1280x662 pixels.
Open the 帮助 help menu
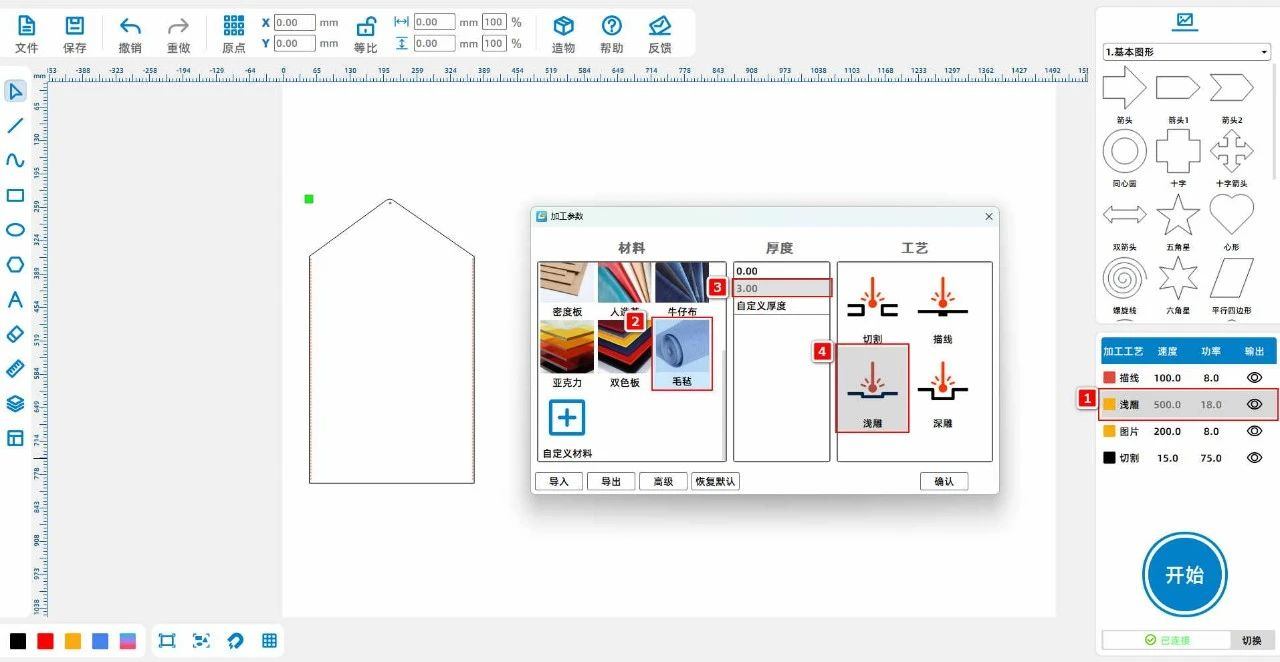point(611,34)
